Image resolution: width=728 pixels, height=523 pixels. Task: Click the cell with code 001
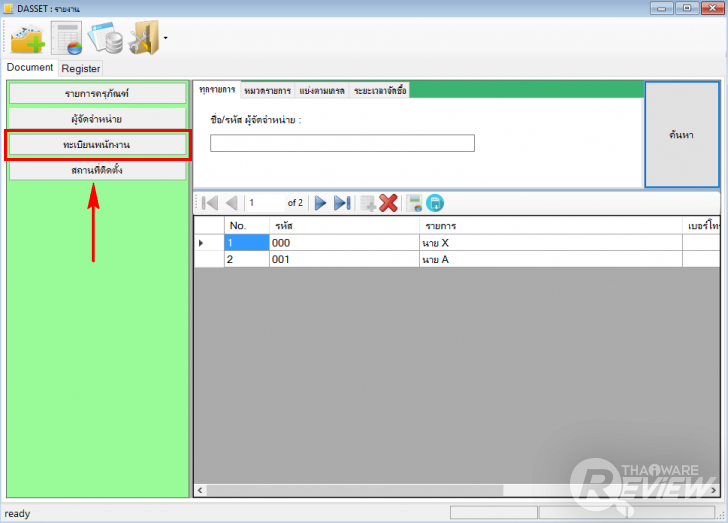click(344, 259)
